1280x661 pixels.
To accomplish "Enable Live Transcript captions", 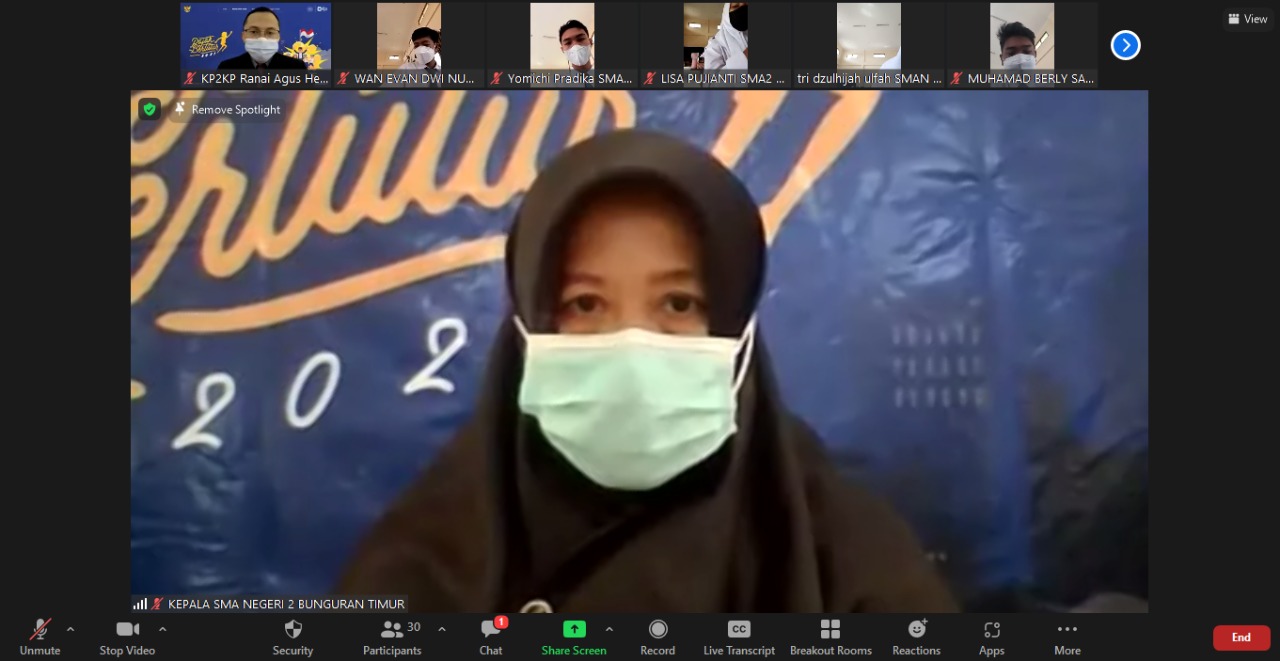I will [x=738, y=636].
